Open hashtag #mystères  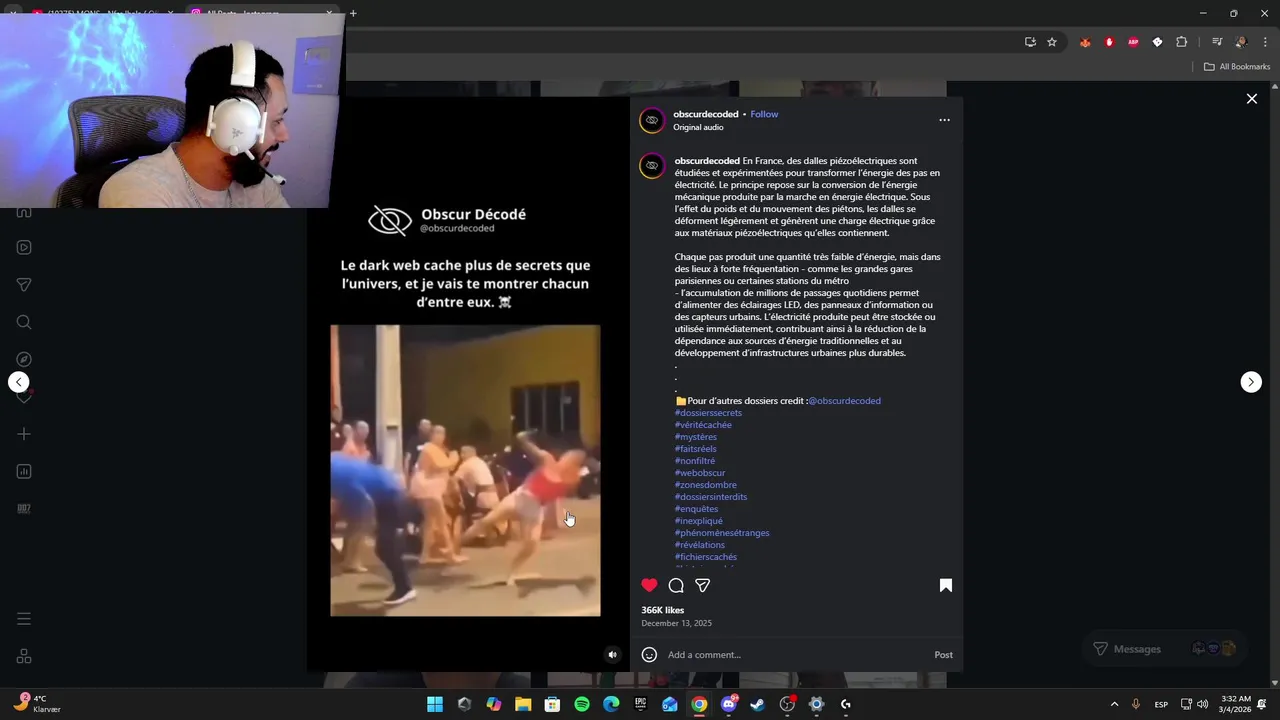pyautogui.click(x=696, y=437)
